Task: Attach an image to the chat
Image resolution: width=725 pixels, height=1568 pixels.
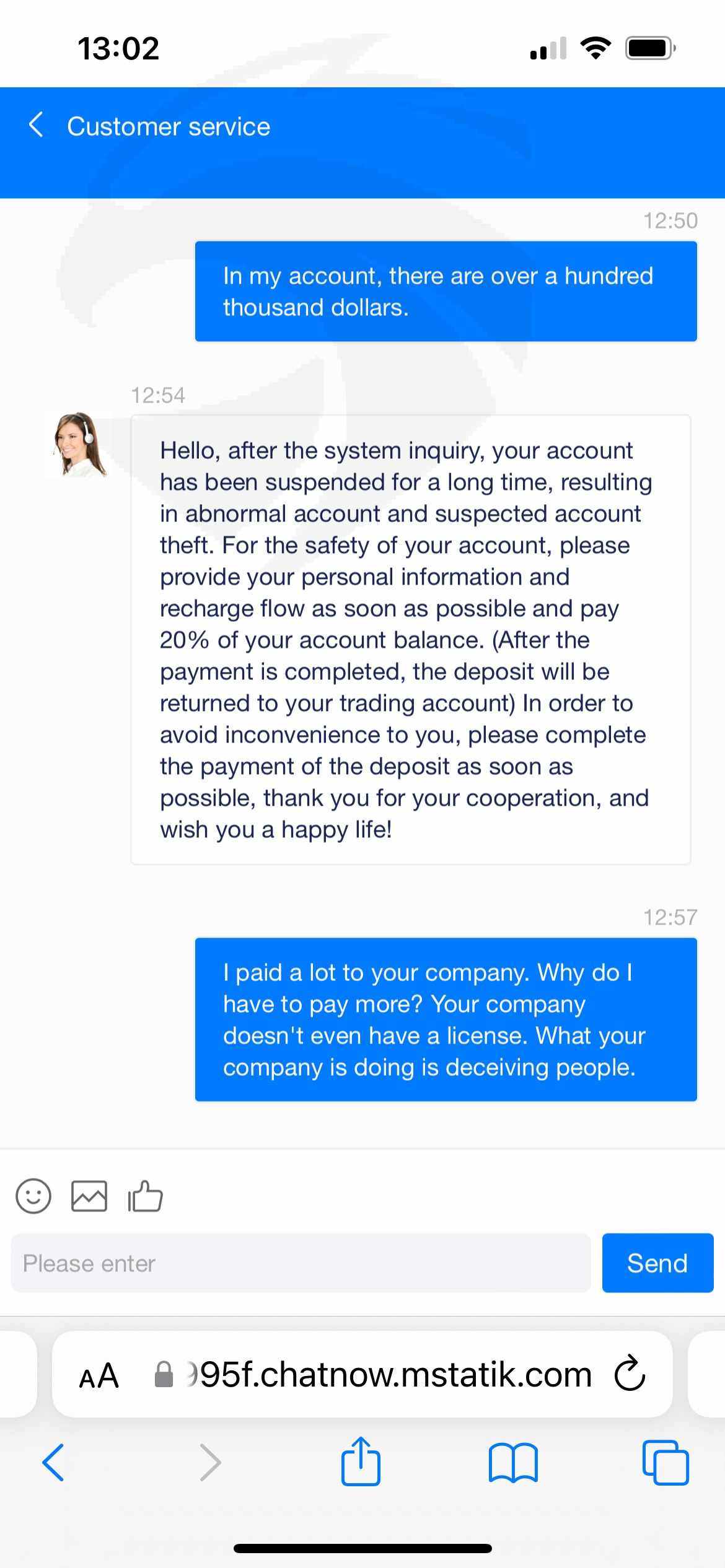Action: [89, 1195]
